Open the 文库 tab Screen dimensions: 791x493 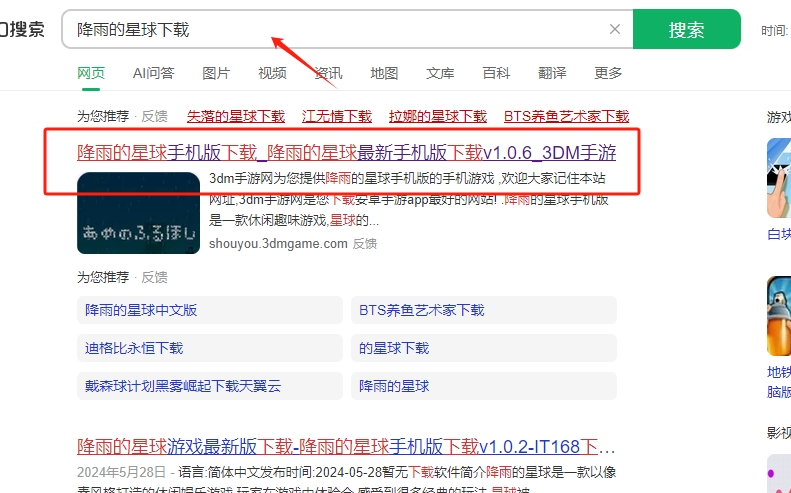pos(440,73)
